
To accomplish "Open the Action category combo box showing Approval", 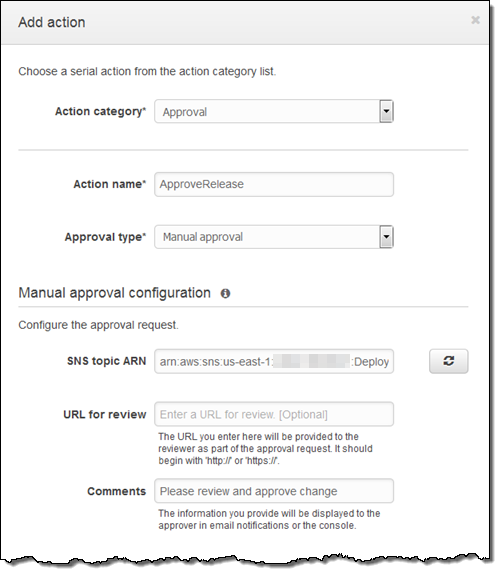I will pos(274,111).
